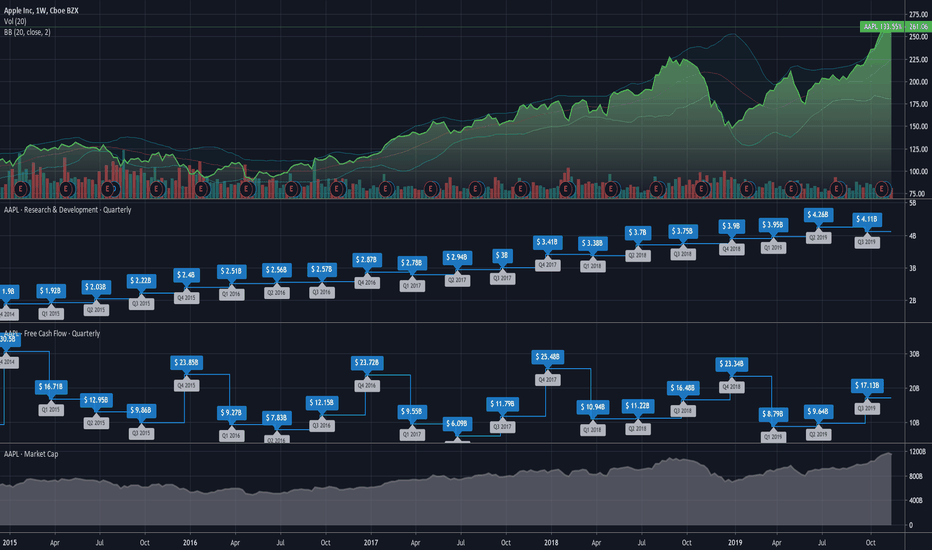This screenshot has width=932, height=550.
Task: Click the $ 2.87B R&D data label
Action: [x=367, y=260]
